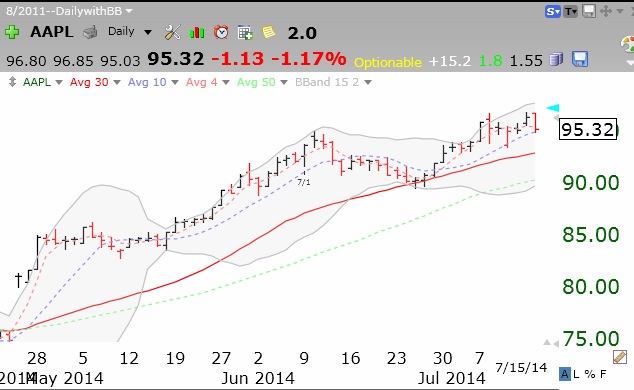Click the 90.00 price axis label
Image resolution: width=634 pixels, height=390 pixels.
591,183
